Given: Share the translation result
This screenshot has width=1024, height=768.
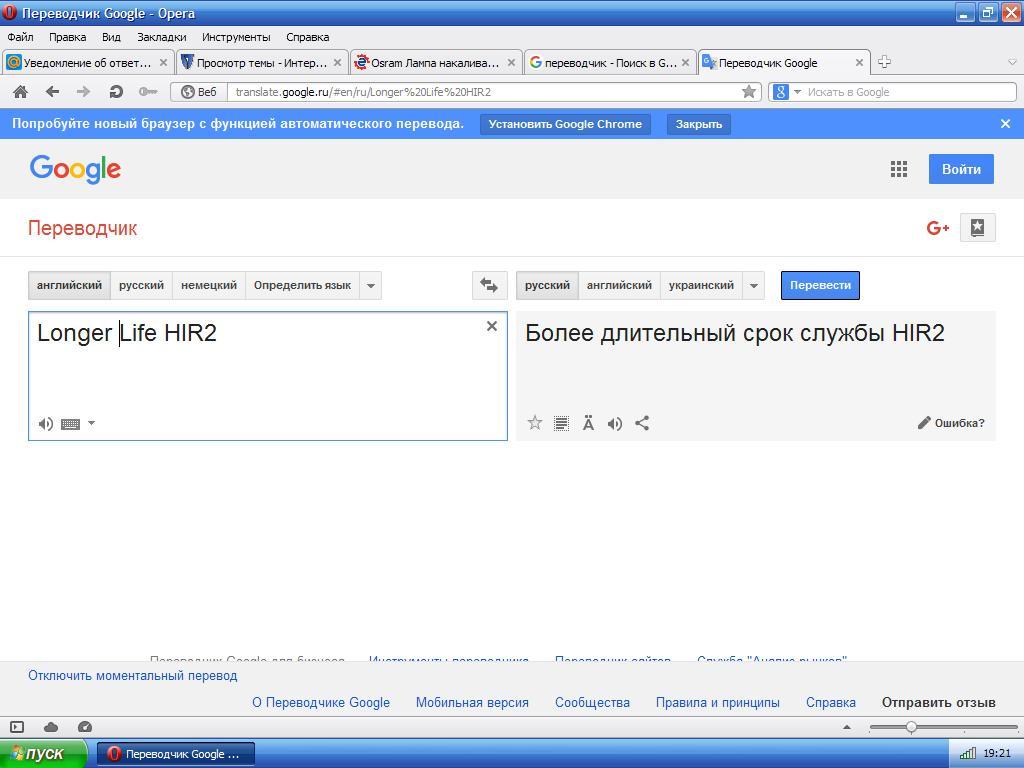Looking at the screenshot, I should coord(642,423).
